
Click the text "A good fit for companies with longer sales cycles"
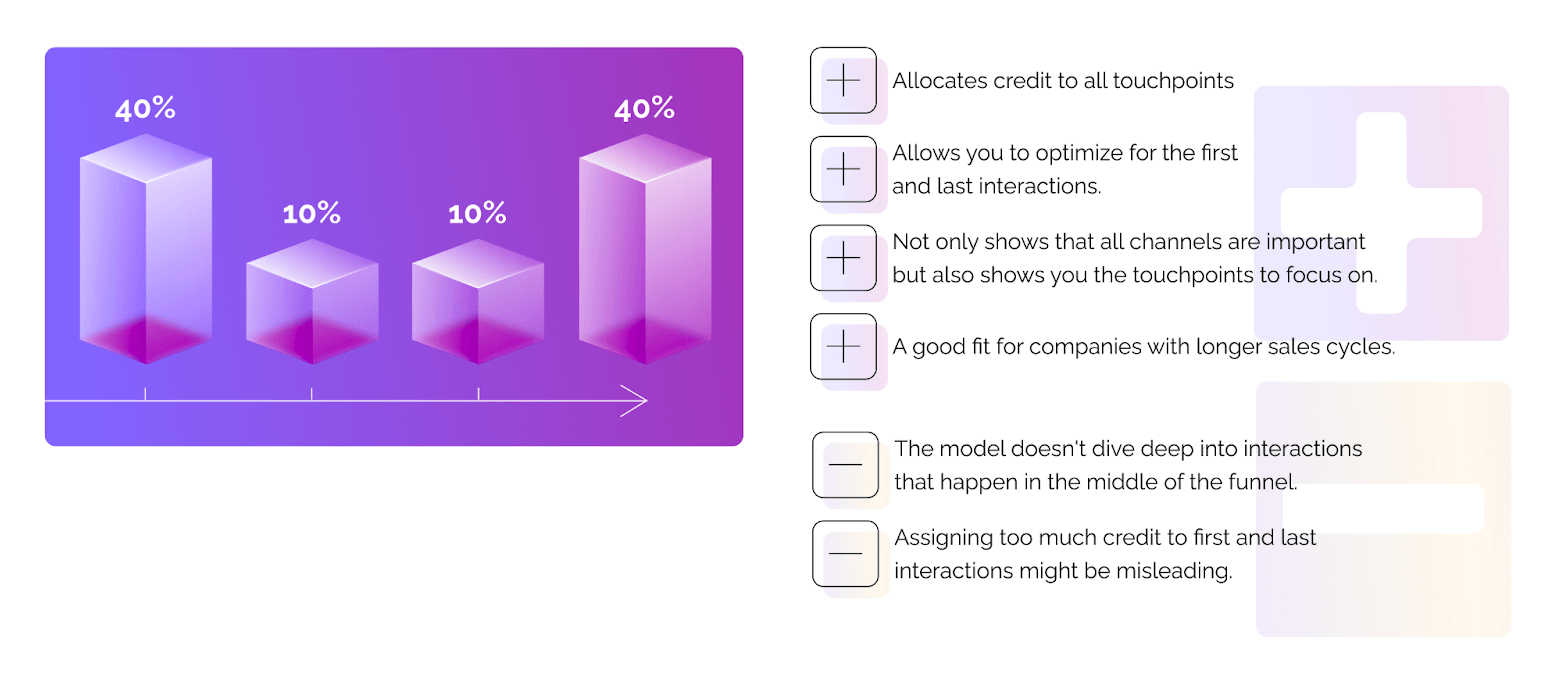click(x=1143, y=347)
